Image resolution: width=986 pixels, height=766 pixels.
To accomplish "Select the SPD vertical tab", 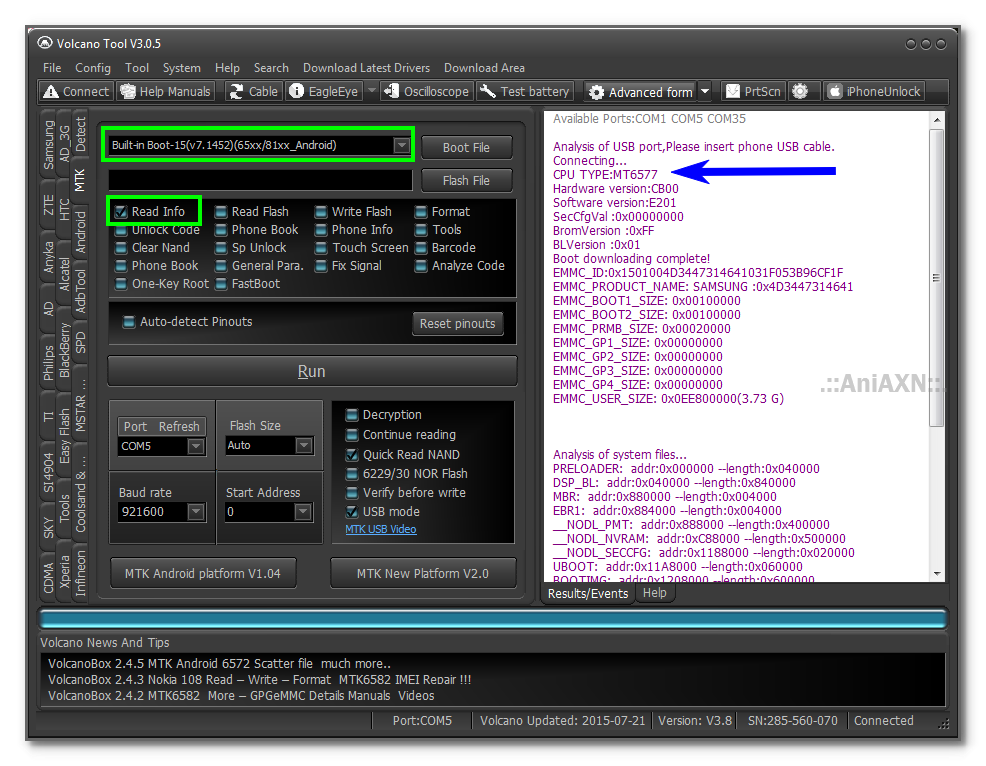I will tap(80, 343).
